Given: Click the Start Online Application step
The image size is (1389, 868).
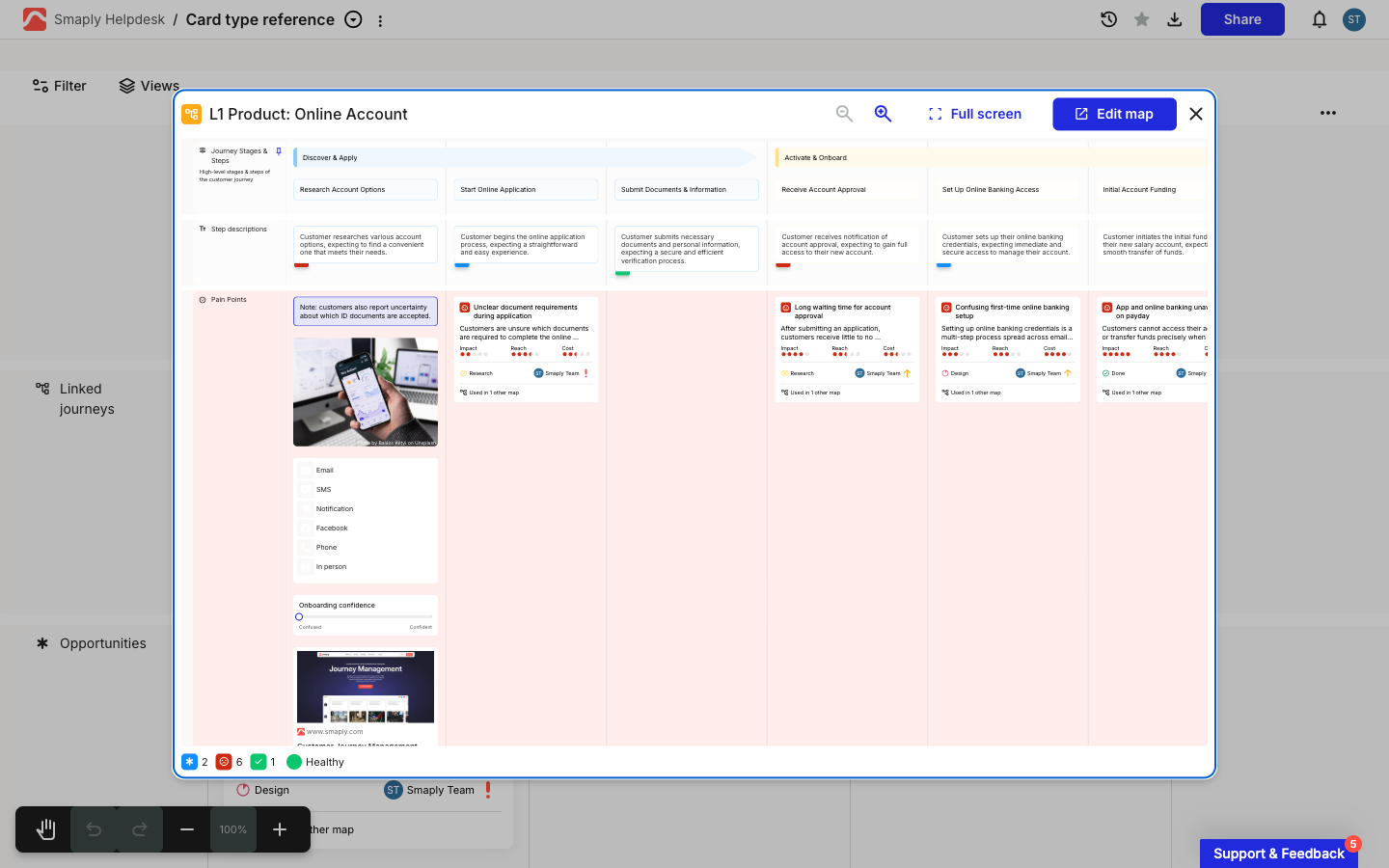Looking at the screenshot, I should (526, 190).
